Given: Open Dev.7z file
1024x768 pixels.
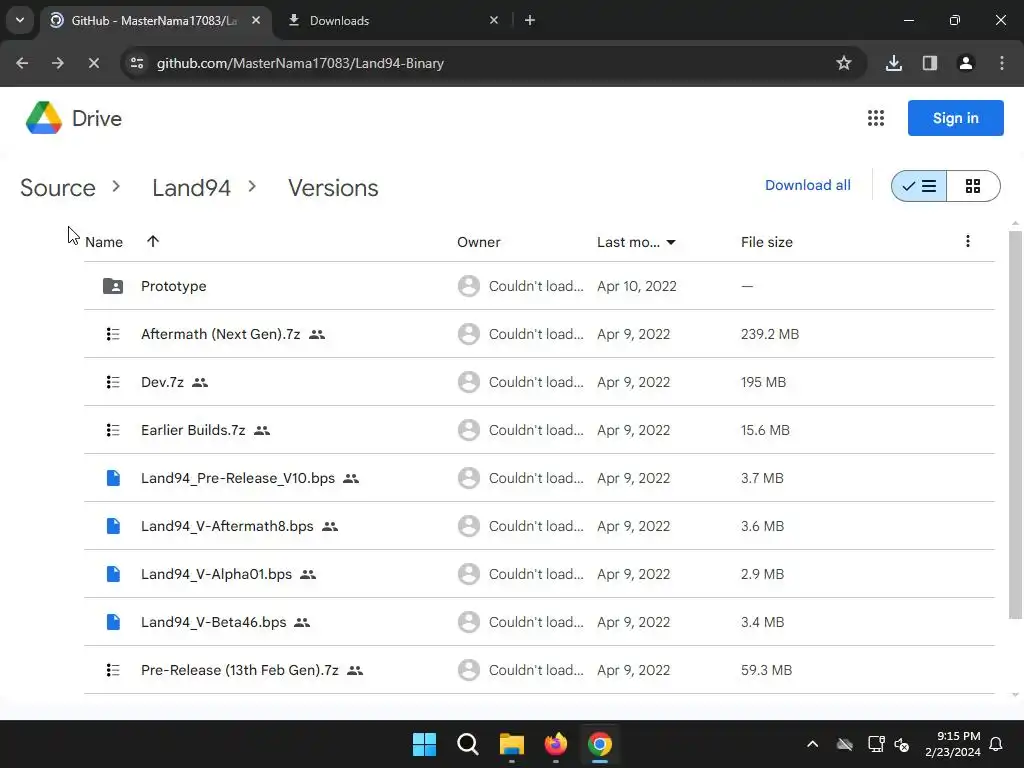Looking at the screenshot, I should click(x=163, y=382).
